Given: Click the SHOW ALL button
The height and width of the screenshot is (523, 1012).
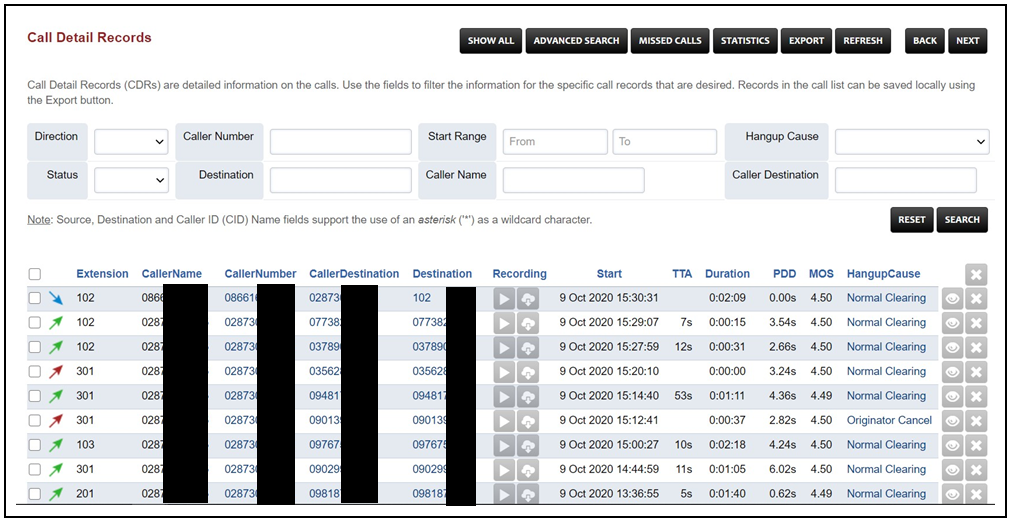Looking at the screenshot, I should [491, 41].
